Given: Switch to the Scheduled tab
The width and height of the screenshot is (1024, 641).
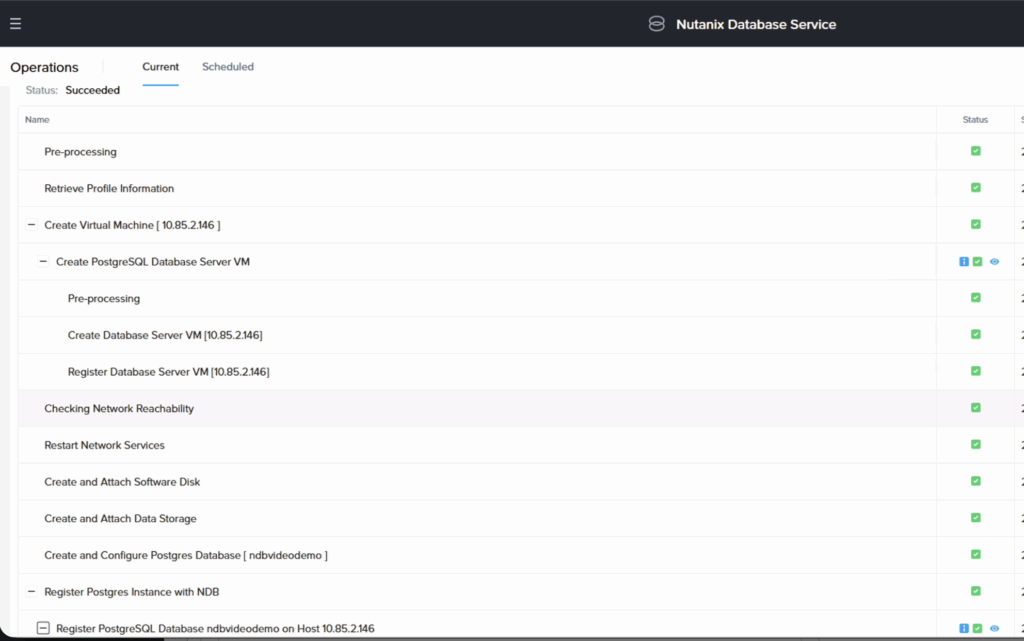Looking at the screenshot, I should [x=228, y=67].
